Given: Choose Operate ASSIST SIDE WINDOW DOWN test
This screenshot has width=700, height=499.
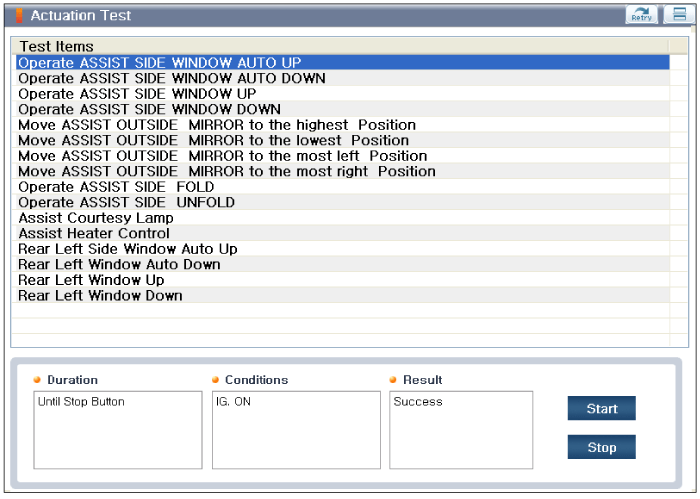Looking at the screenshot, I should [149, 109].
